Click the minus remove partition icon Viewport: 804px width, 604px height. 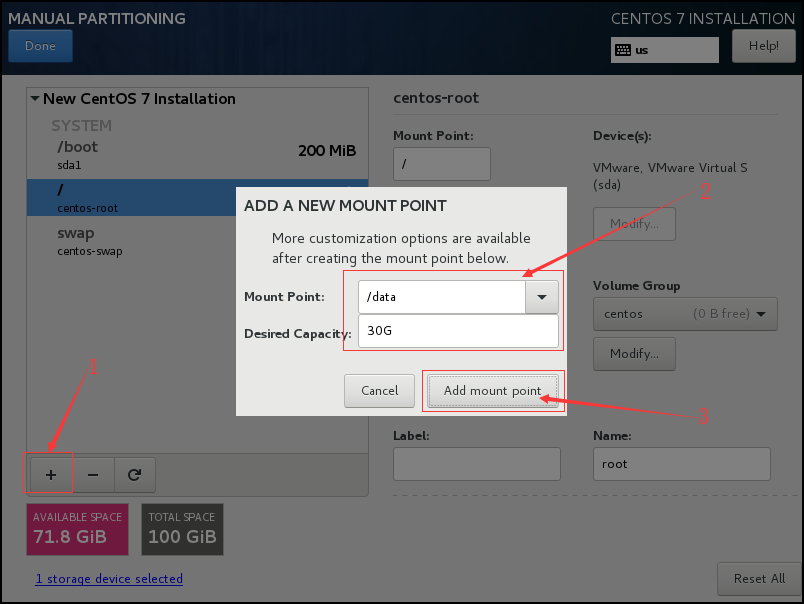click(x=93, y=475)
